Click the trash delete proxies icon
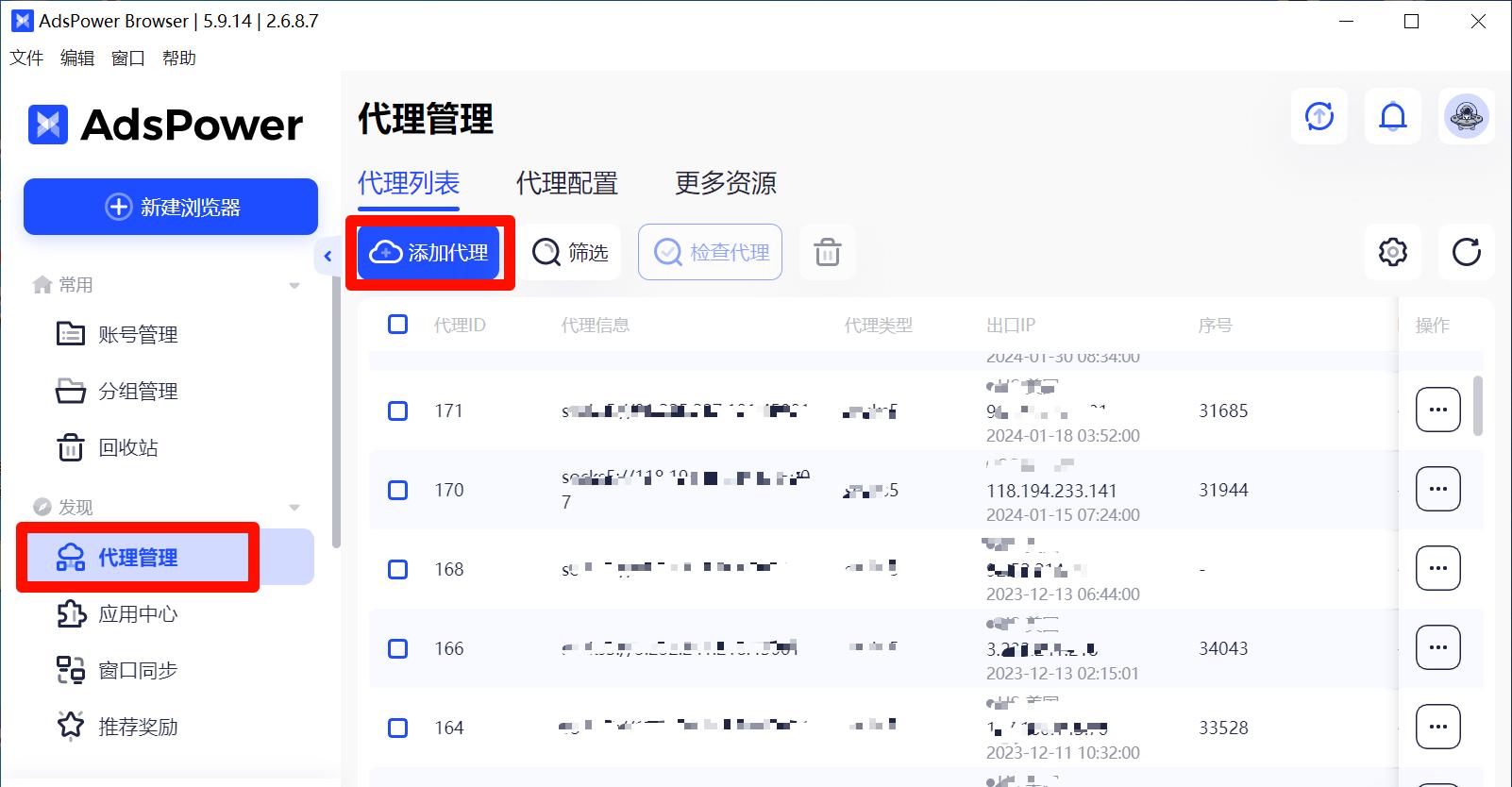1512x787 pixels. pyautogui.click(x=827, y=253)
